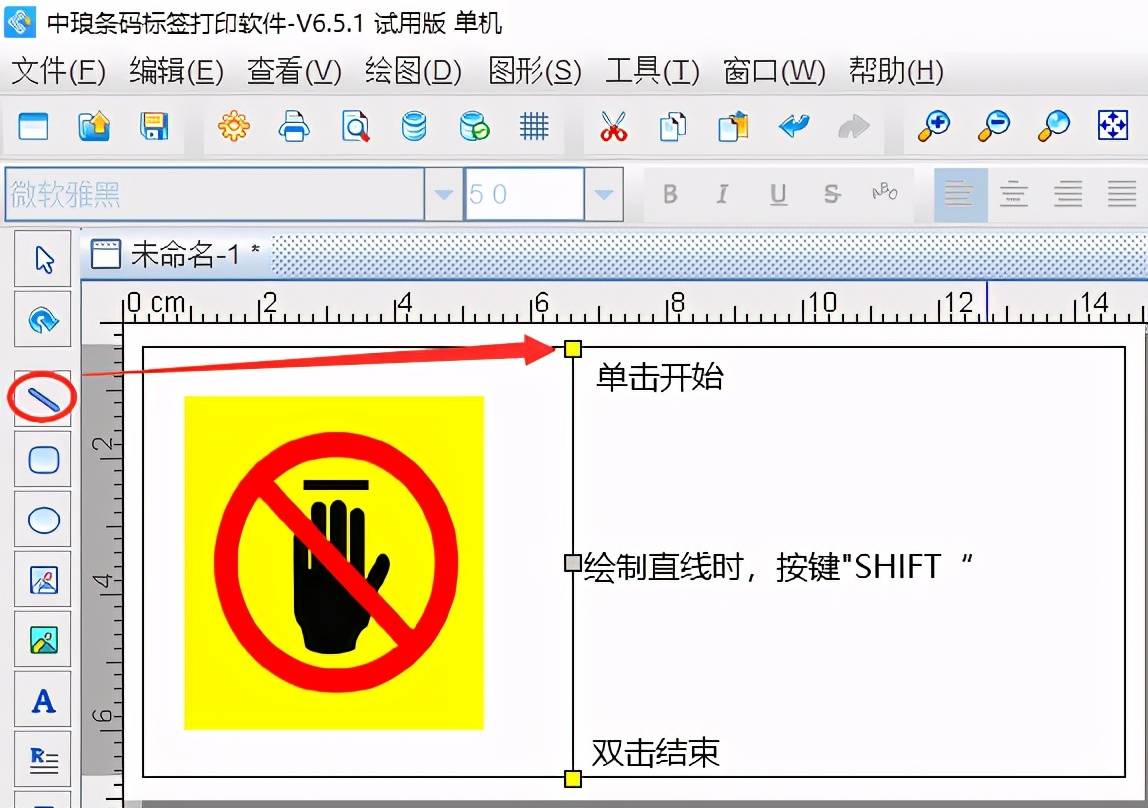
Task: Click the save floppy disk icon
Action: (154, 127)
